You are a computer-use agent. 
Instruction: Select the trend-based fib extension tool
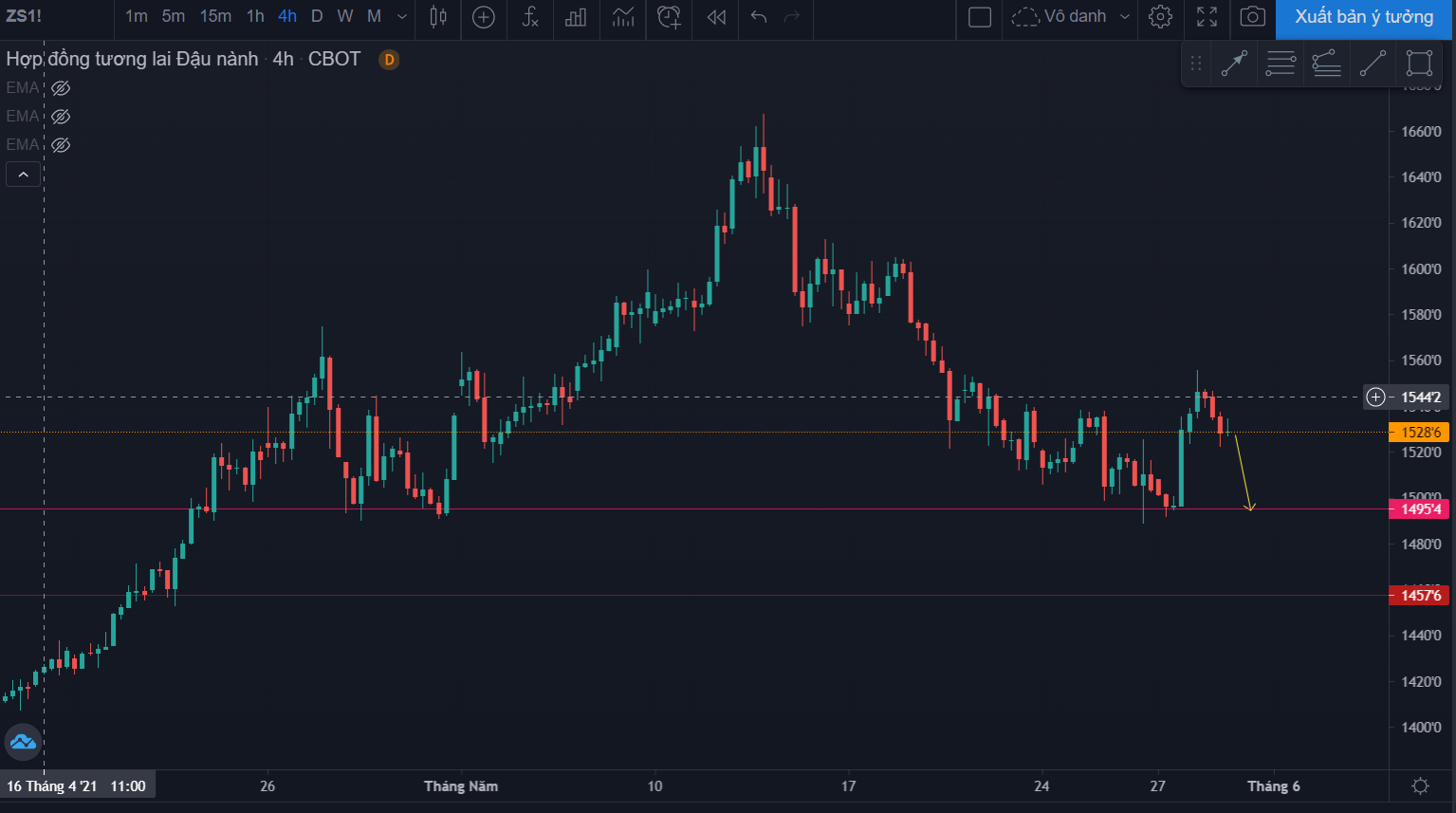pos(1326,64)
